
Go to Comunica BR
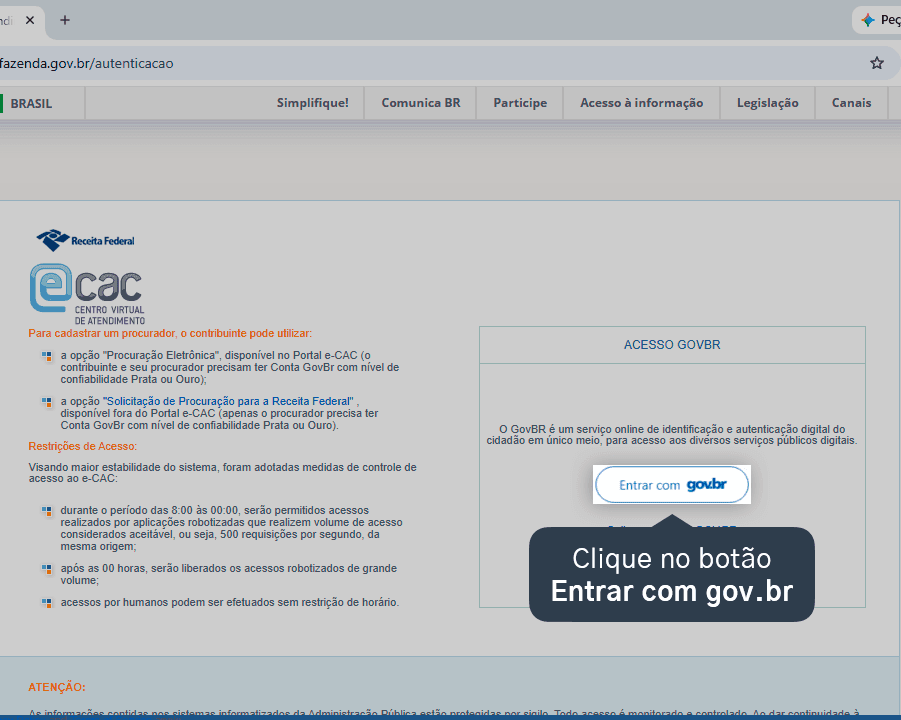click(421, 103)
